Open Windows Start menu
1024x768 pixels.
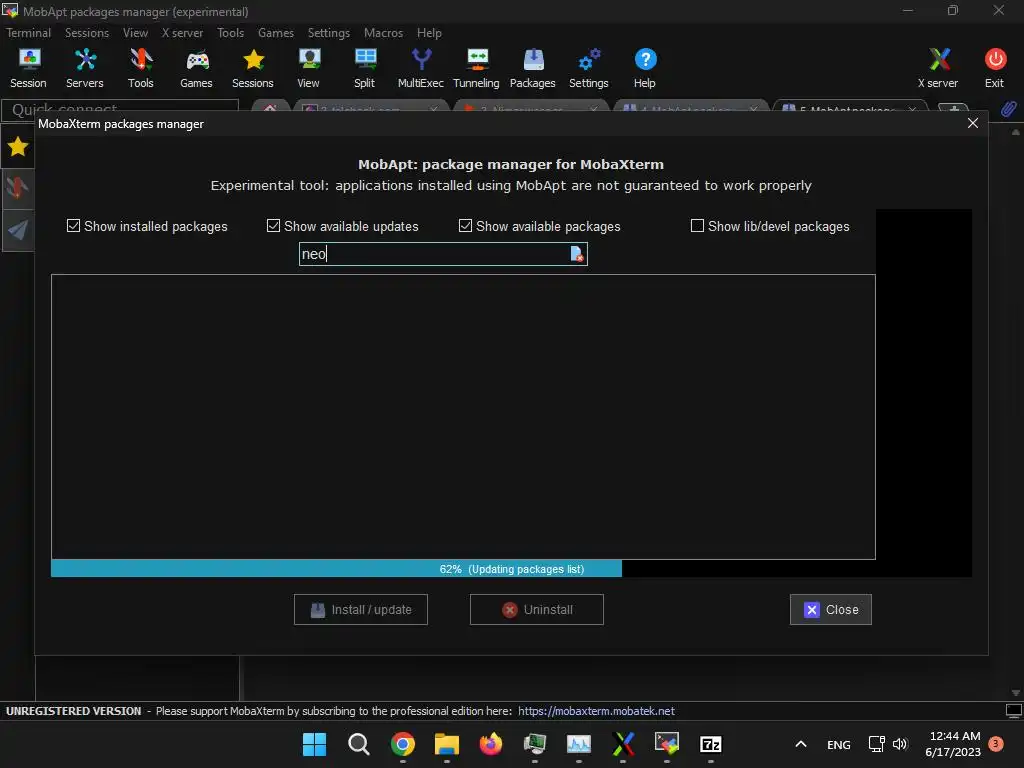(x=315, y=744)
